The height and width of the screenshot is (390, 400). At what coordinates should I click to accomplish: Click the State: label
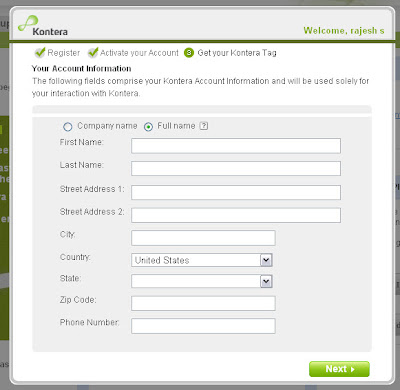point(70,278)
